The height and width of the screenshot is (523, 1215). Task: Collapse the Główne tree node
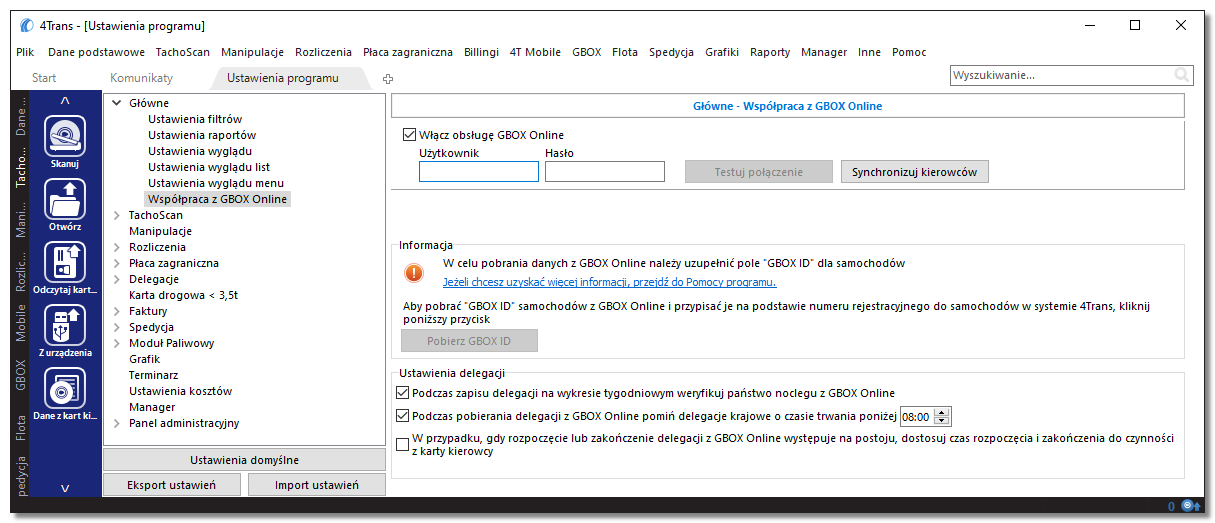pos(117,103)
